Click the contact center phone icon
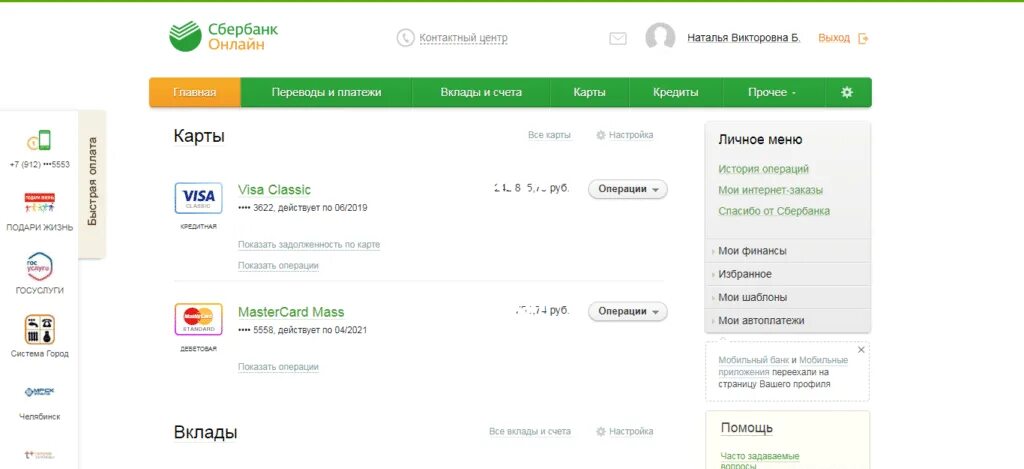 coord(406,38)
